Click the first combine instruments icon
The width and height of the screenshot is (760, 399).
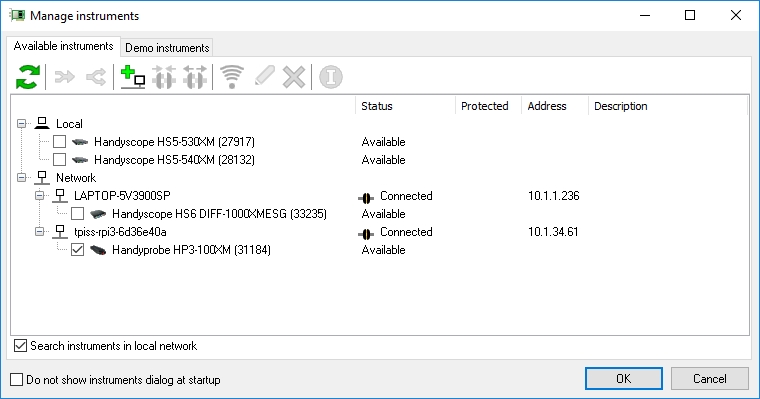tap(164, 77)
